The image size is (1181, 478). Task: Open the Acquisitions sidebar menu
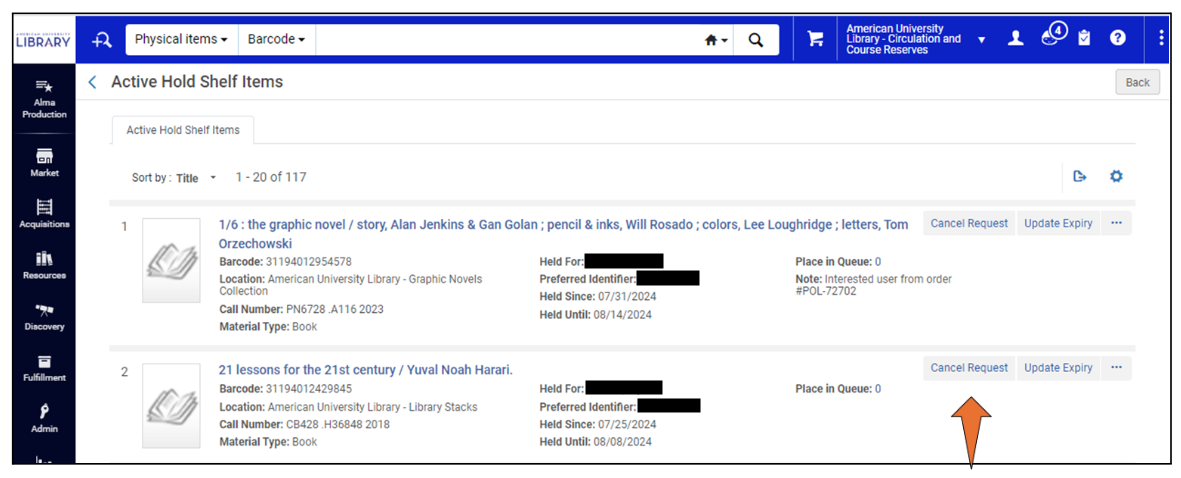[44, 213]
